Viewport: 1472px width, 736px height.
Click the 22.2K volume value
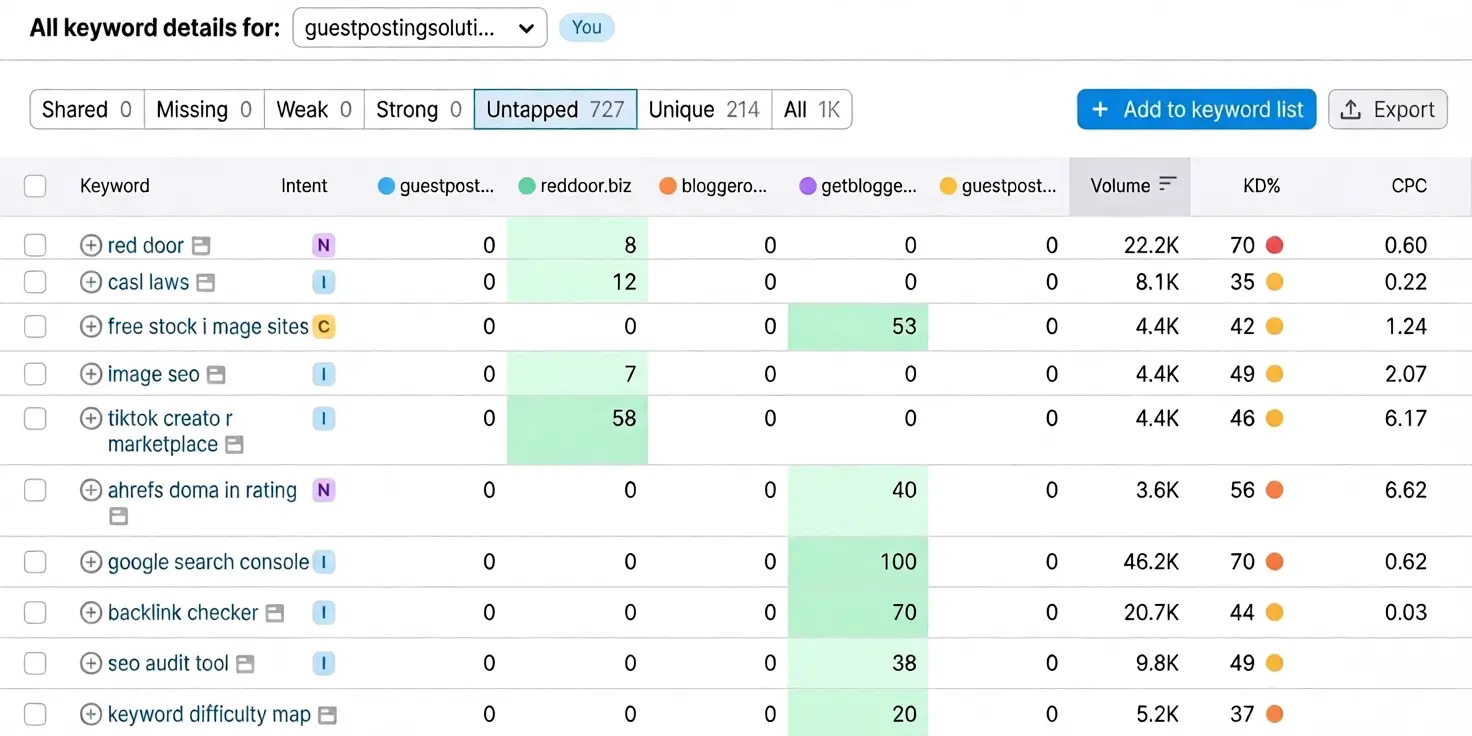pyautogui.click(x=1151, y=245)
